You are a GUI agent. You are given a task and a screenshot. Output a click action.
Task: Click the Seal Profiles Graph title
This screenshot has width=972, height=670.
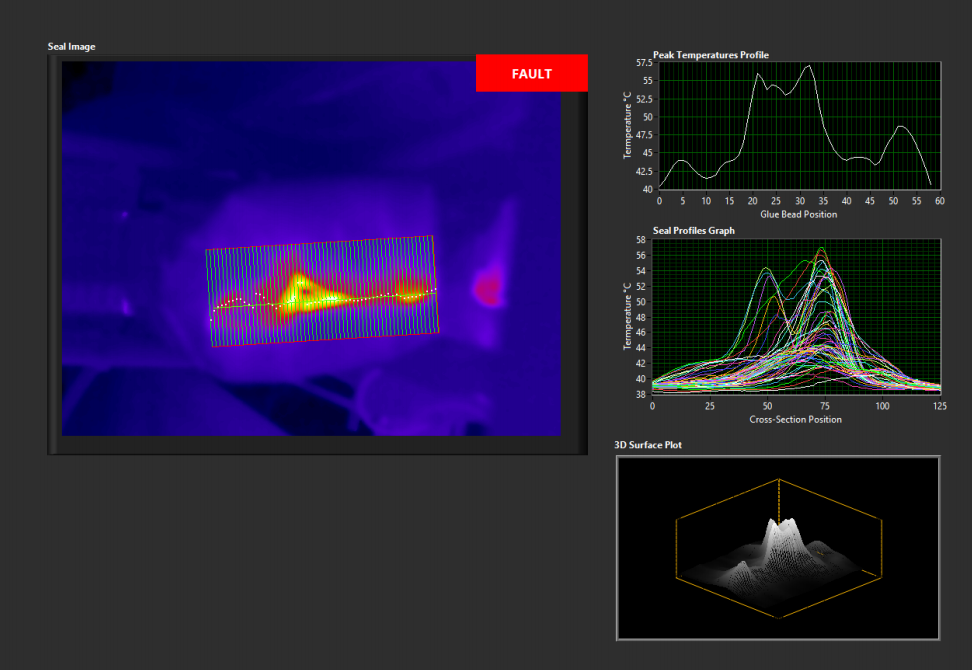coord(693,231)
